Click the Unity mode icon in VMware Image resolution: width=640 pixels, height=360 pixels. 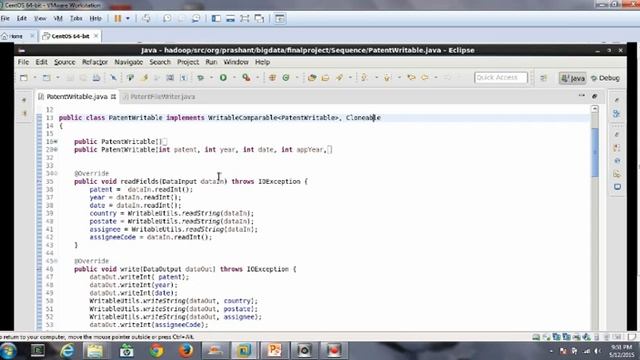pos(259,18)
